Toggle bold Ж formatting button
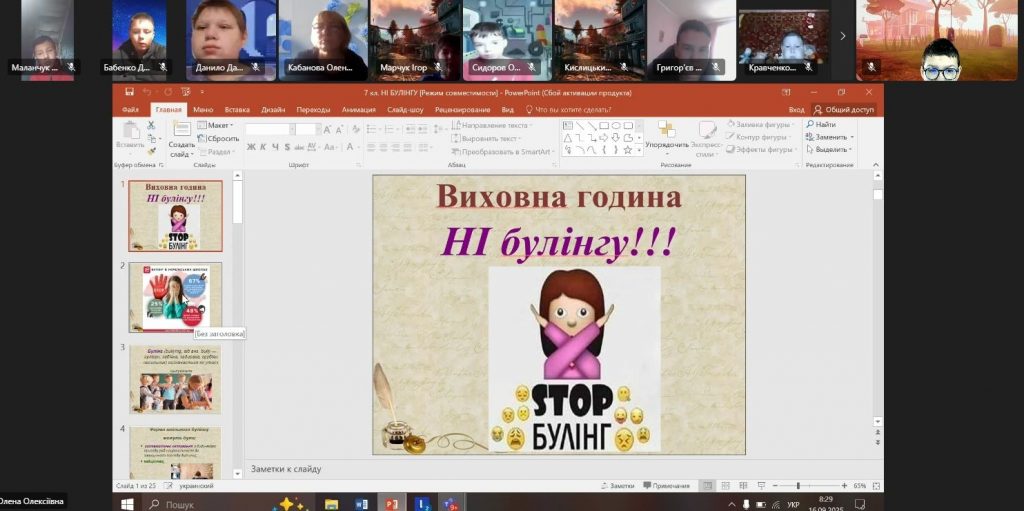 251,147
